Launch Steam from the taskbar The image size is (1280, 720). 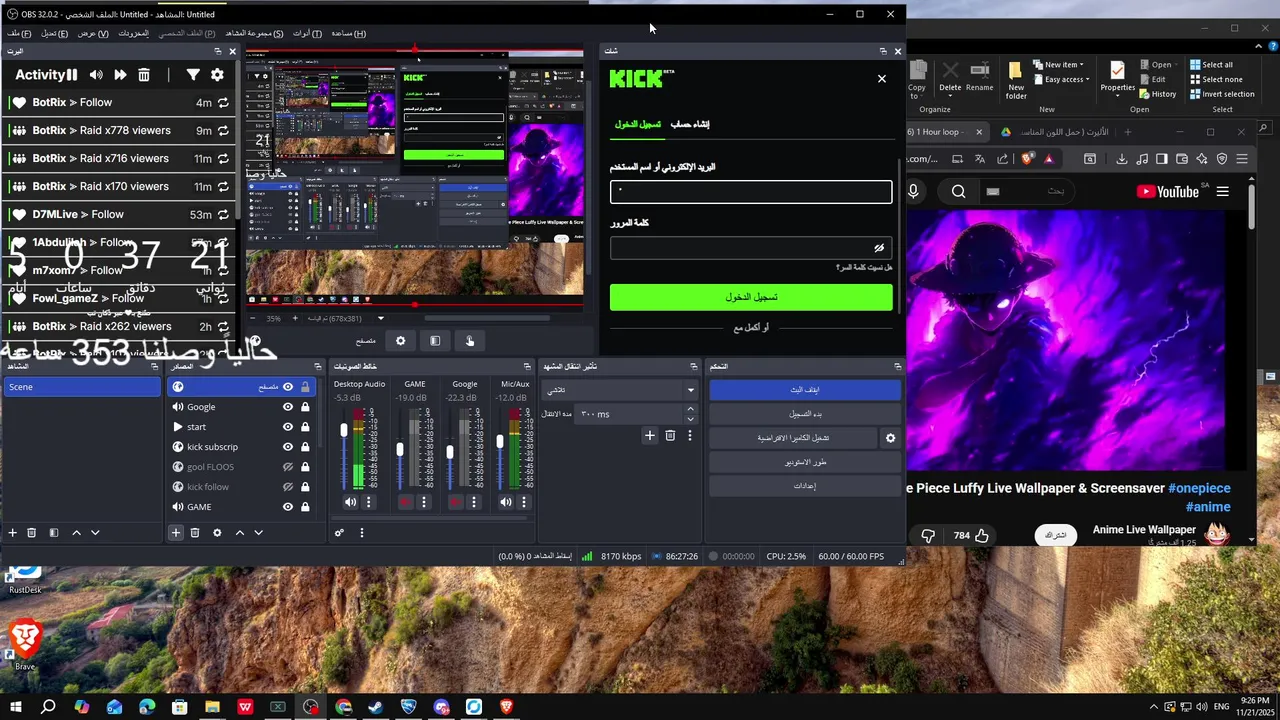pyautogui.click(x=376, y=707)
